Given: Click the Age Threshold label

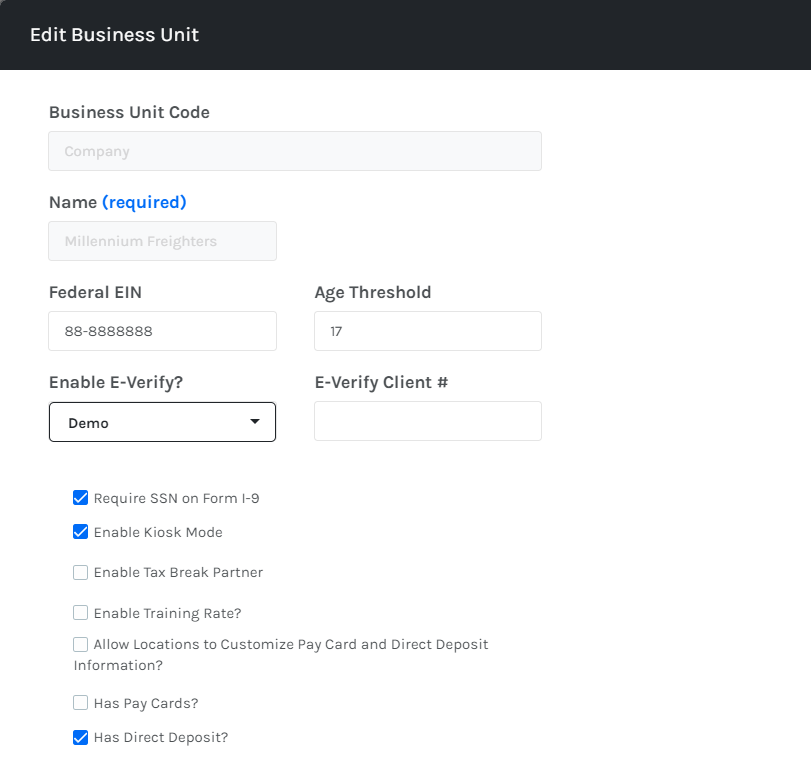Looking at the screenshot, I should 373,293.
